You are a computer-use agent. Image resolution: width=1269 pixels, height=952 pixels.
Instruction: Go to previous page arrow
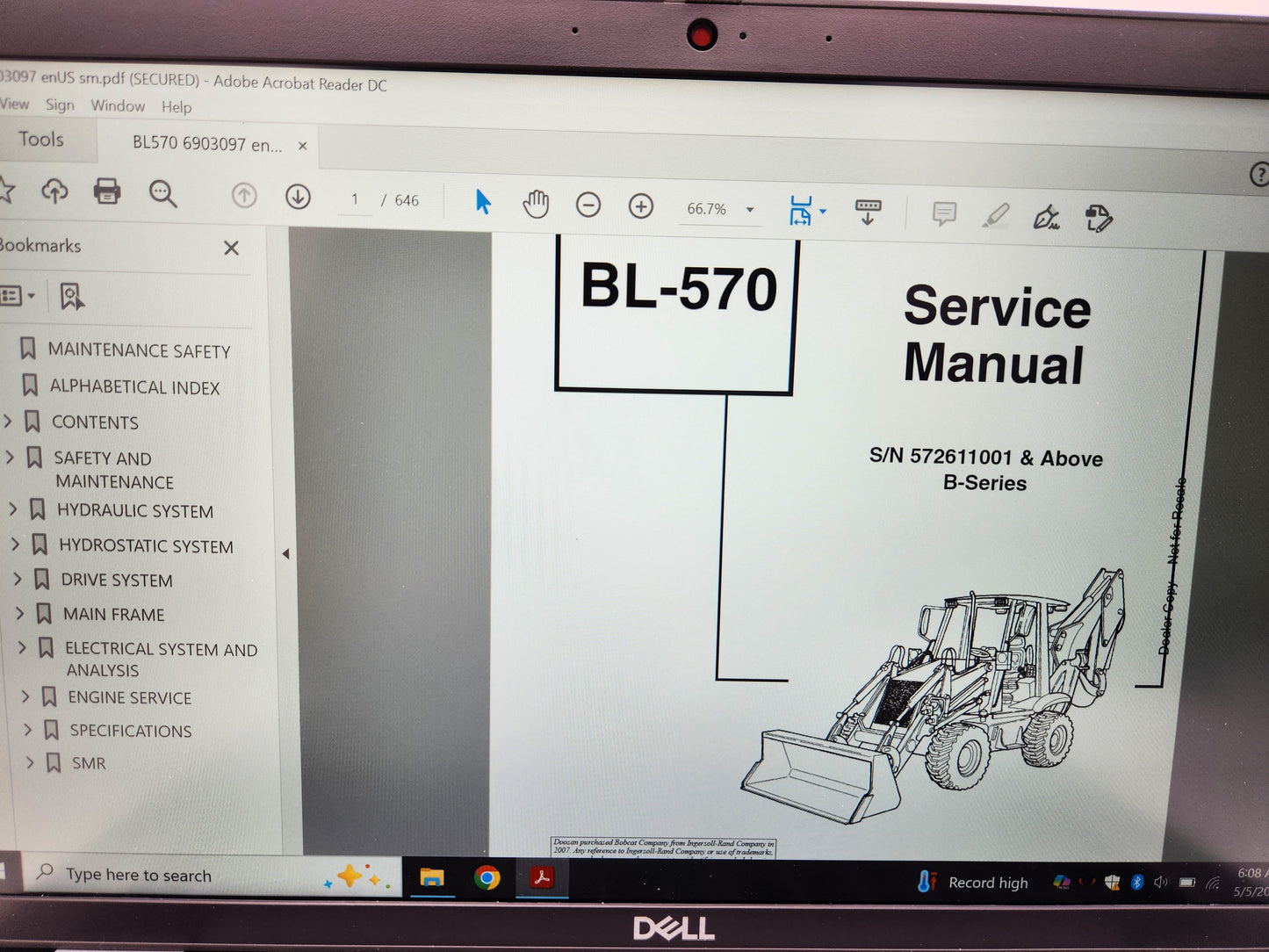pyautogui.click(x=244, y=195)
